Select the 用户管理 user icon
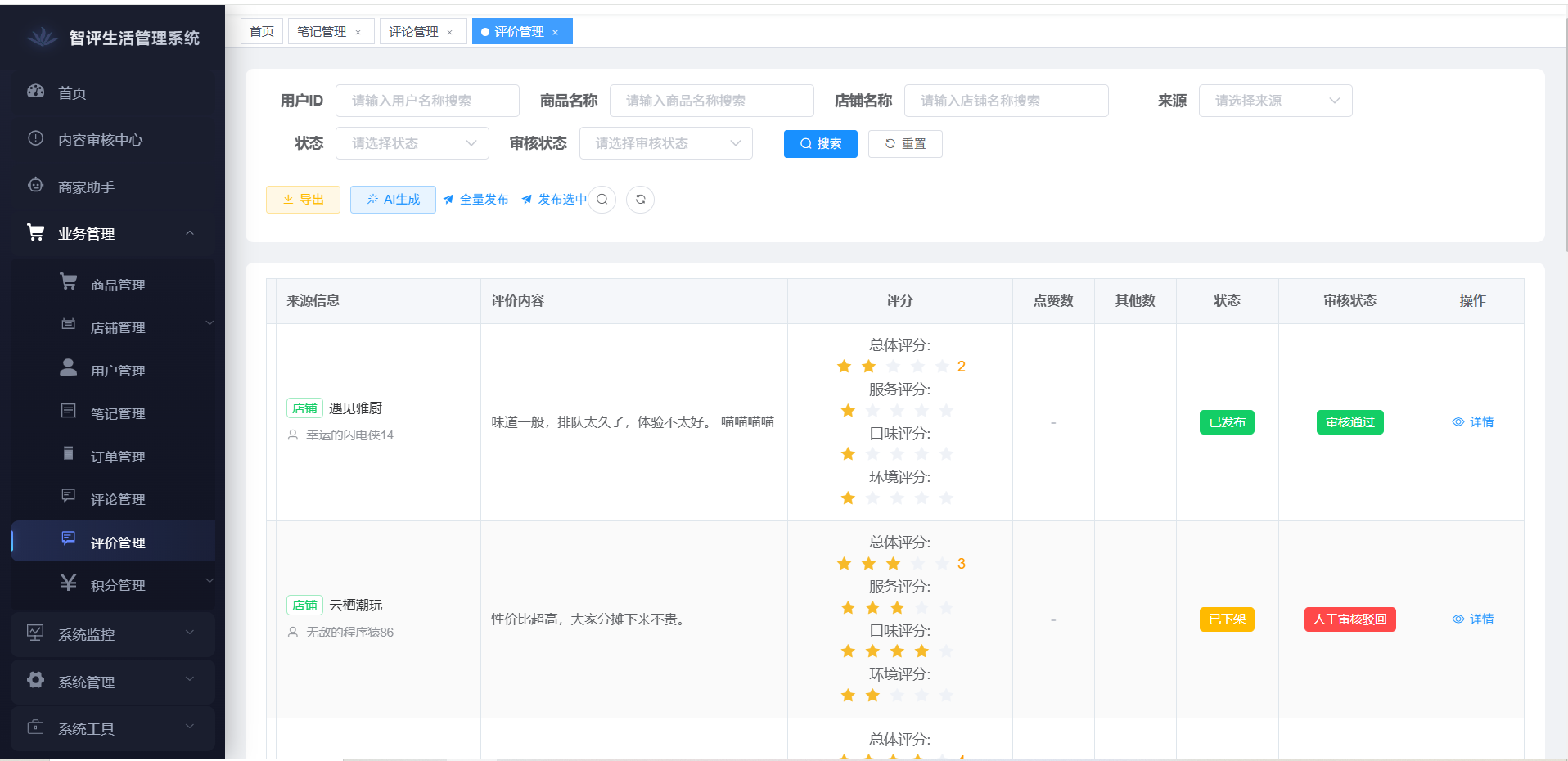 [69, 369]
